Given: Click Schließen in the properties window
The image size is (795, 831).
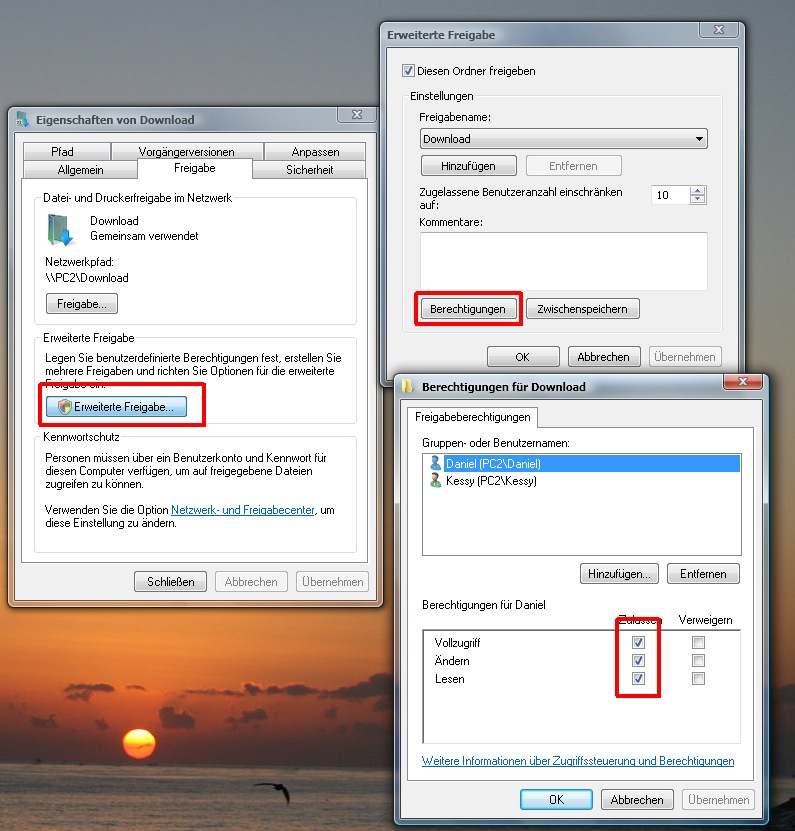Looking at the screenshot, I should [x=170, y=581].
